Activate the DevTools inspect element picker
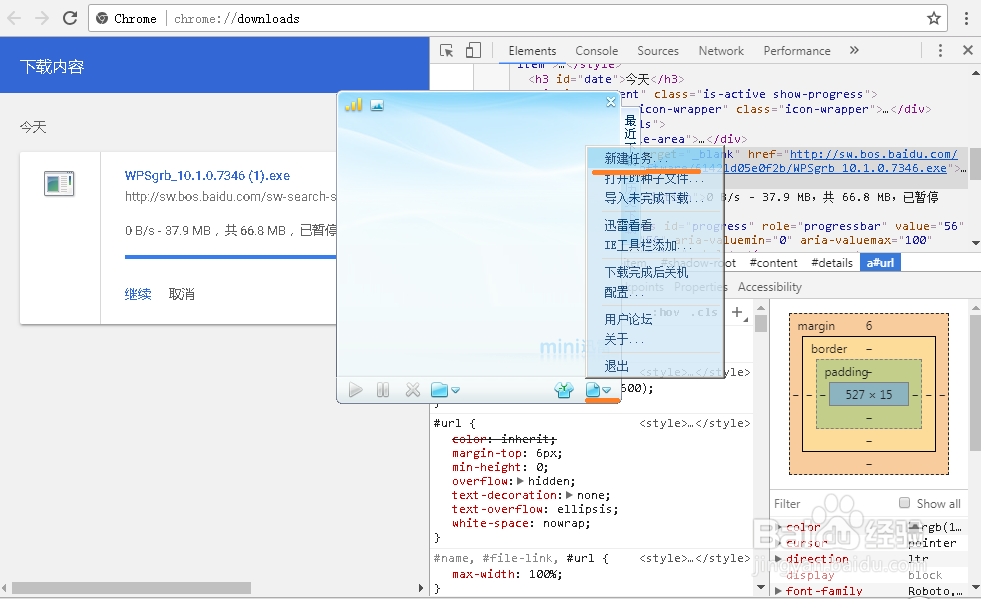 point(447,51)
